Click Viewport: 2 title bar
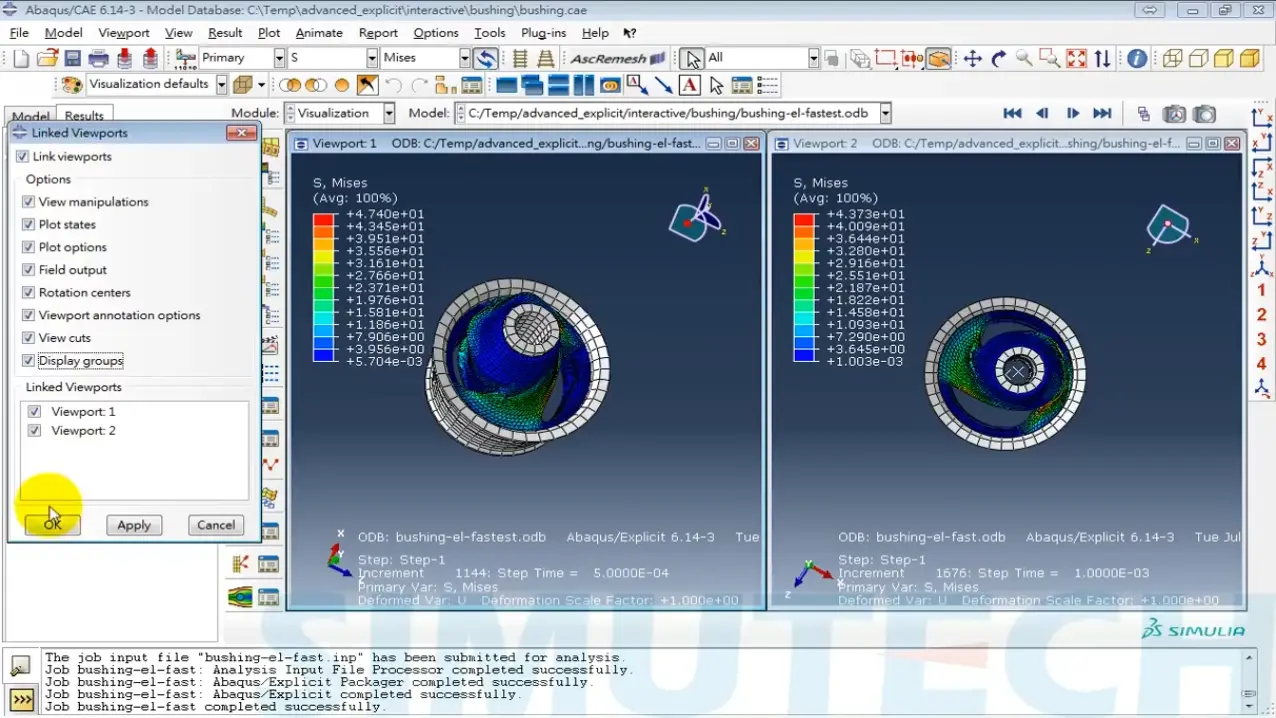Screen dimensions: 1276x718 (x=1007, y=143)
